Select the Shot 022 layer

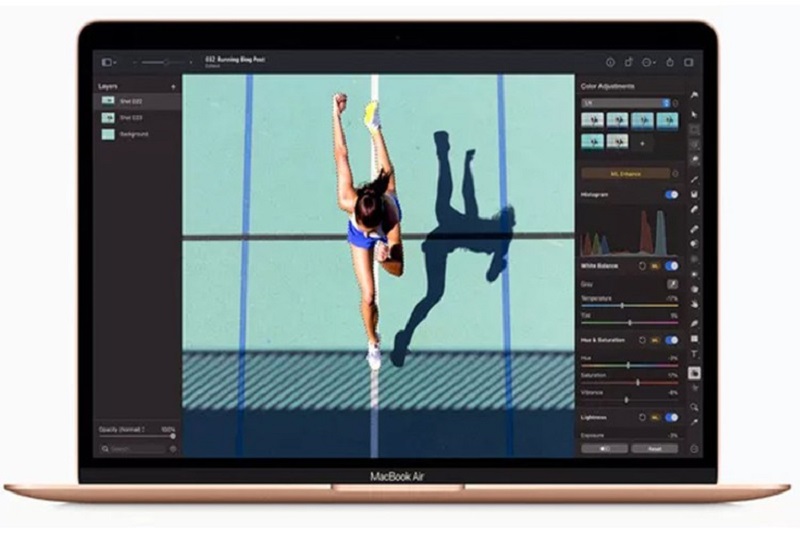(x=137, y=101)
